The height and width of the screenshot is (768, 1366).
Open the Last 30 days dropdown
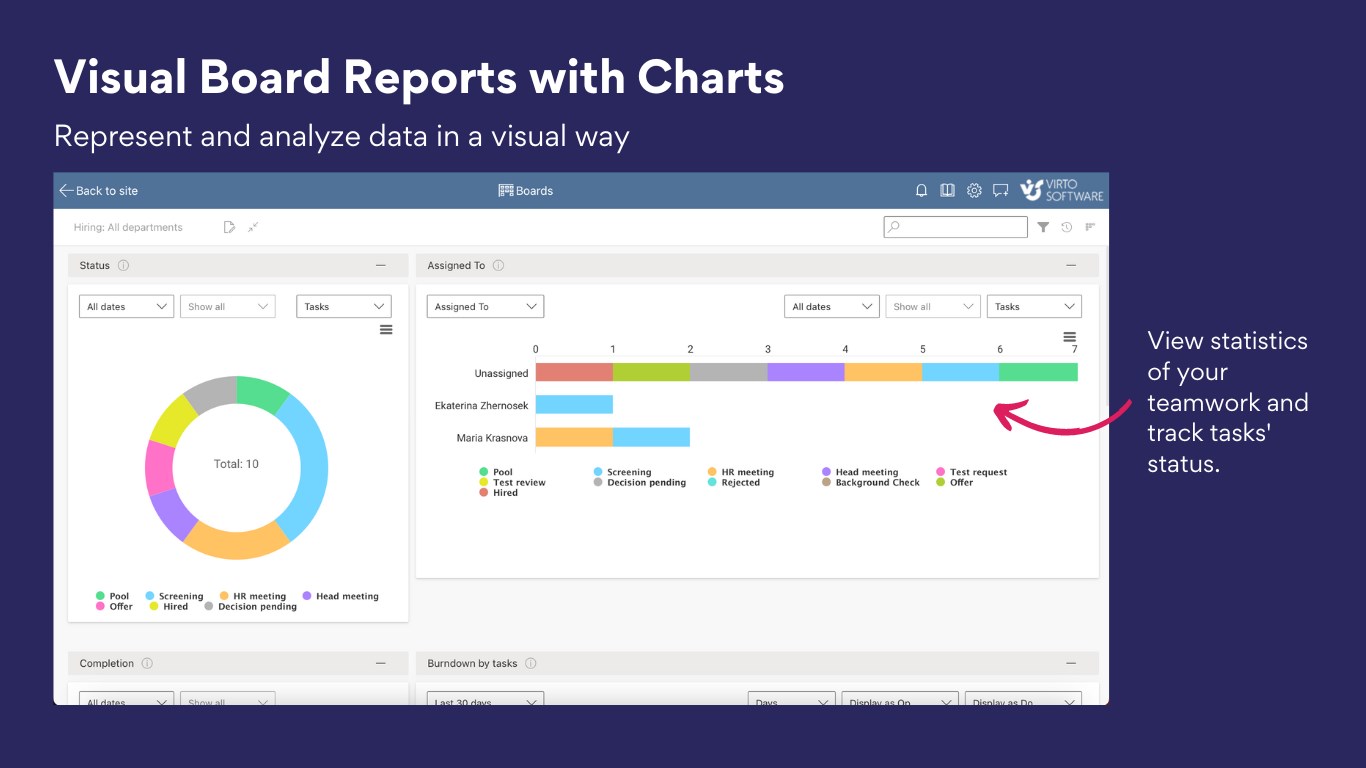(486, 698)
